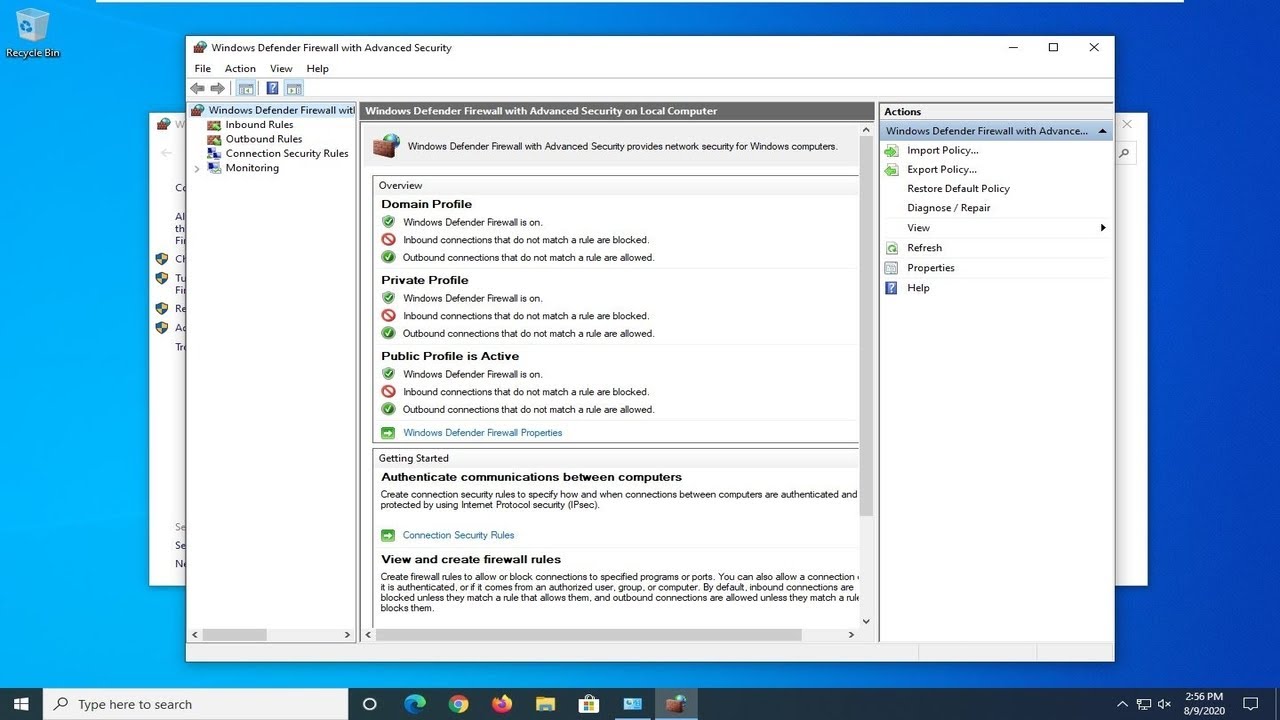This screenshot has width=1280, height=720.
Task: Click Import Policy in the Actions pane
Action: (x=942, y=150)
